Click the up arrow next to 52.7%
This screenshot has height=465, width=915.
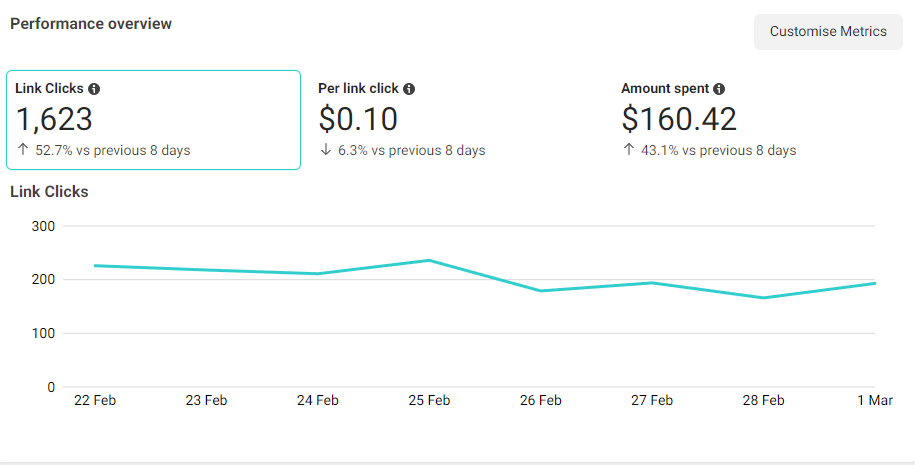[22, 151]
